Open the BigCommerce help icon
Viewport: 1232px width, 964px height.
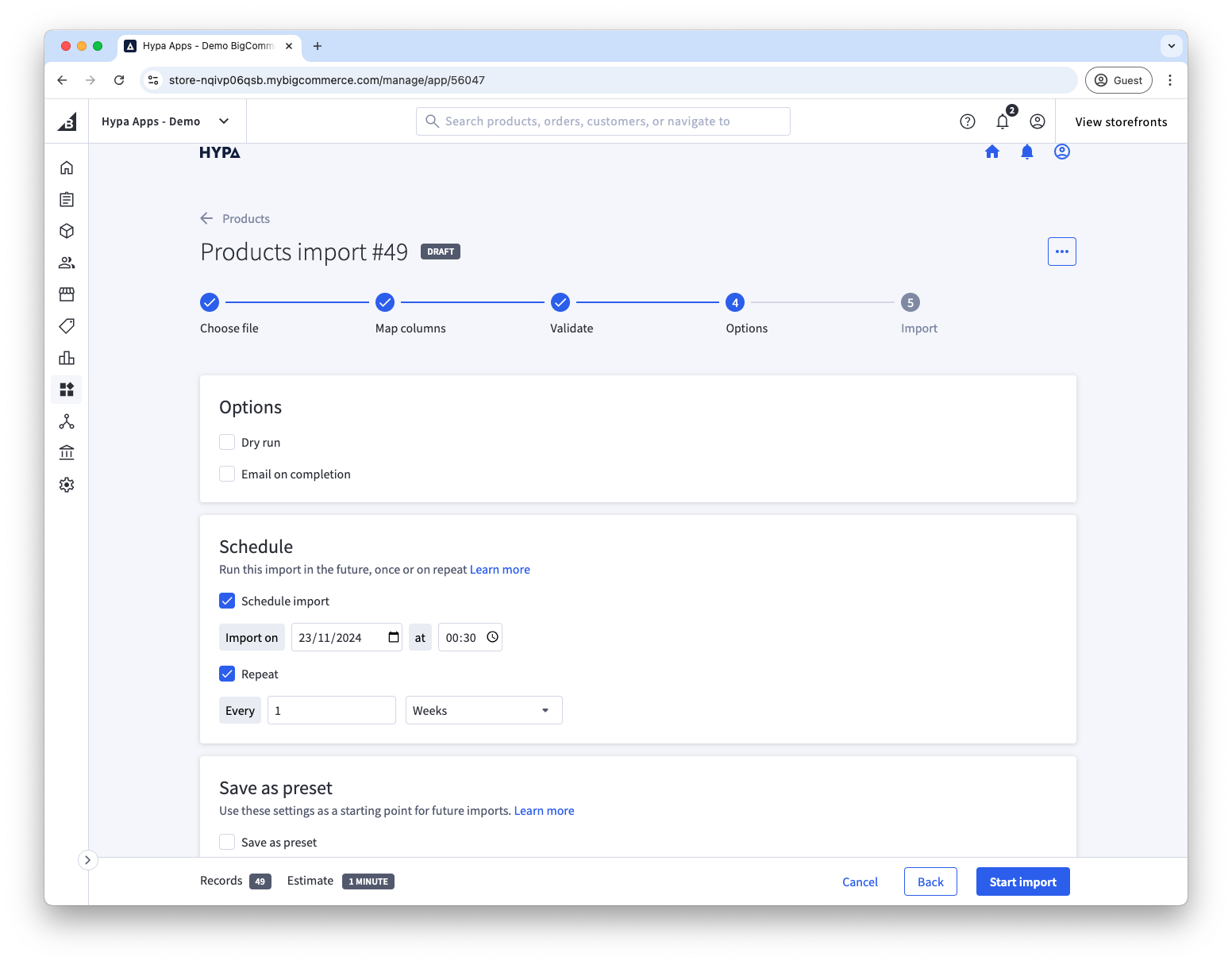coord(967,121)
